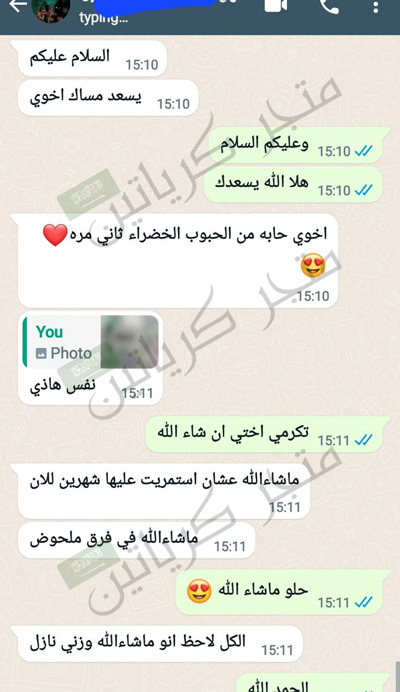Open the quoted Photo thumbnail

click(x=129, y=342)
